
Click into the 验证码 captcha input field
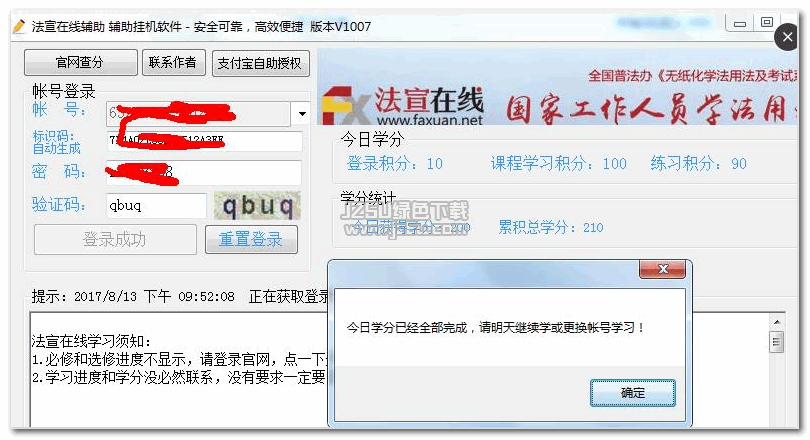coord(156,206)
